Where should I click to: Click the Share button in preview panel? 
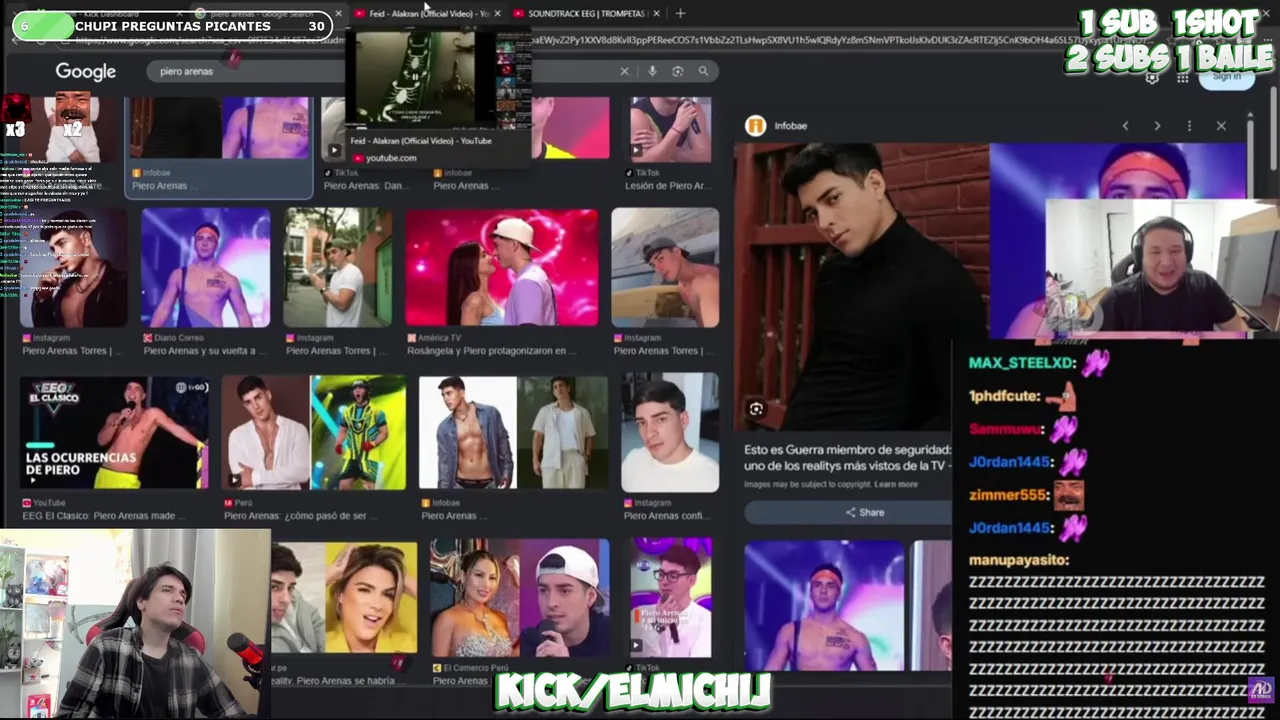pos(865,512)
